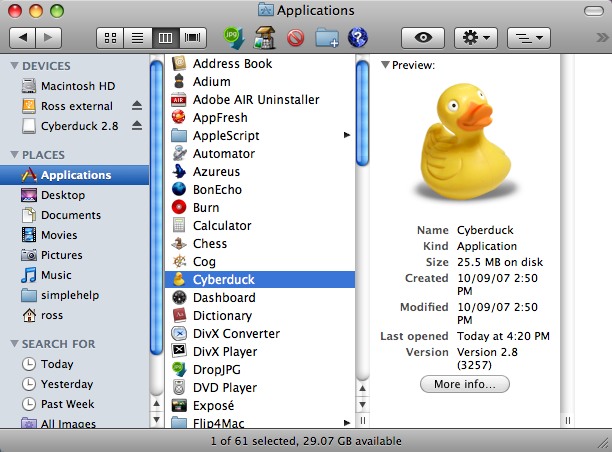Image resolution: width=612 pixels, height=452 pixels.
Task: Select the Past Week saved search
Action: click(74, 404)
